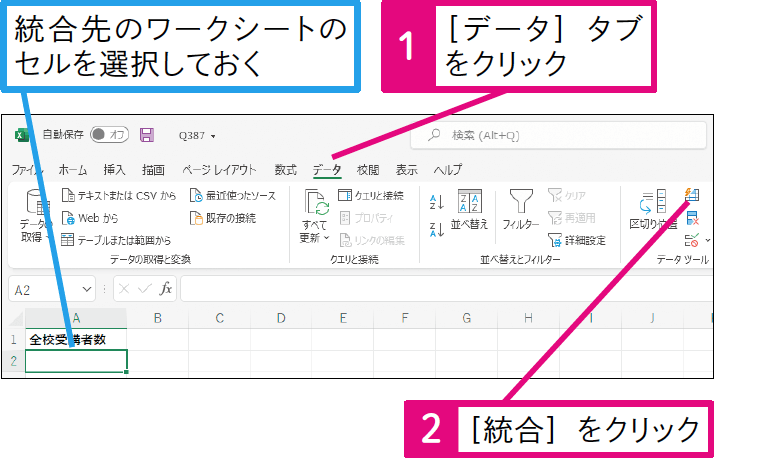Switch to the 表示 tab
Image resolution: width=783 pixels, height=458 pixels.
406,170
